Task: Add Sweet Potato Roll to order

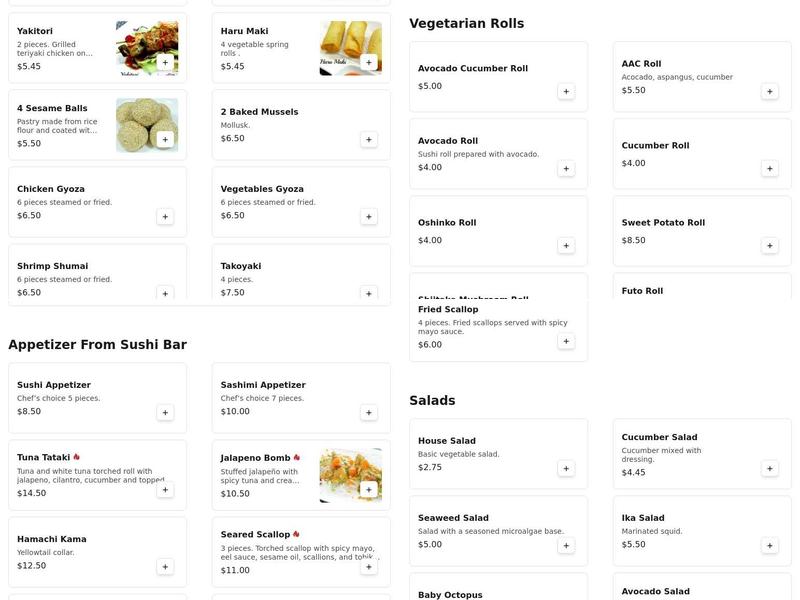Action: [770, 245]
